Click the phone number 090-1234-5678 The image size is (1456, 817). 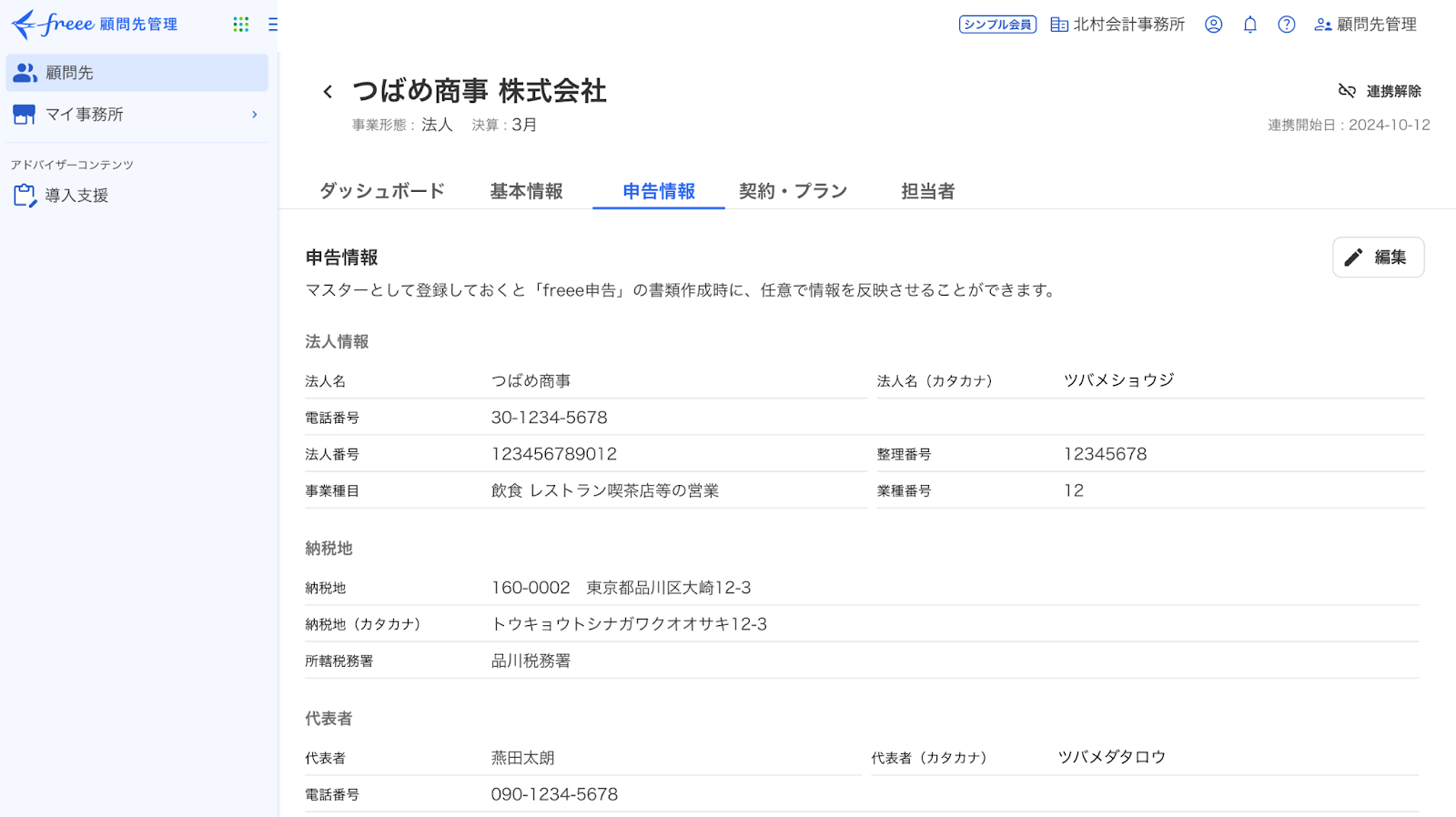coord(554,794)
